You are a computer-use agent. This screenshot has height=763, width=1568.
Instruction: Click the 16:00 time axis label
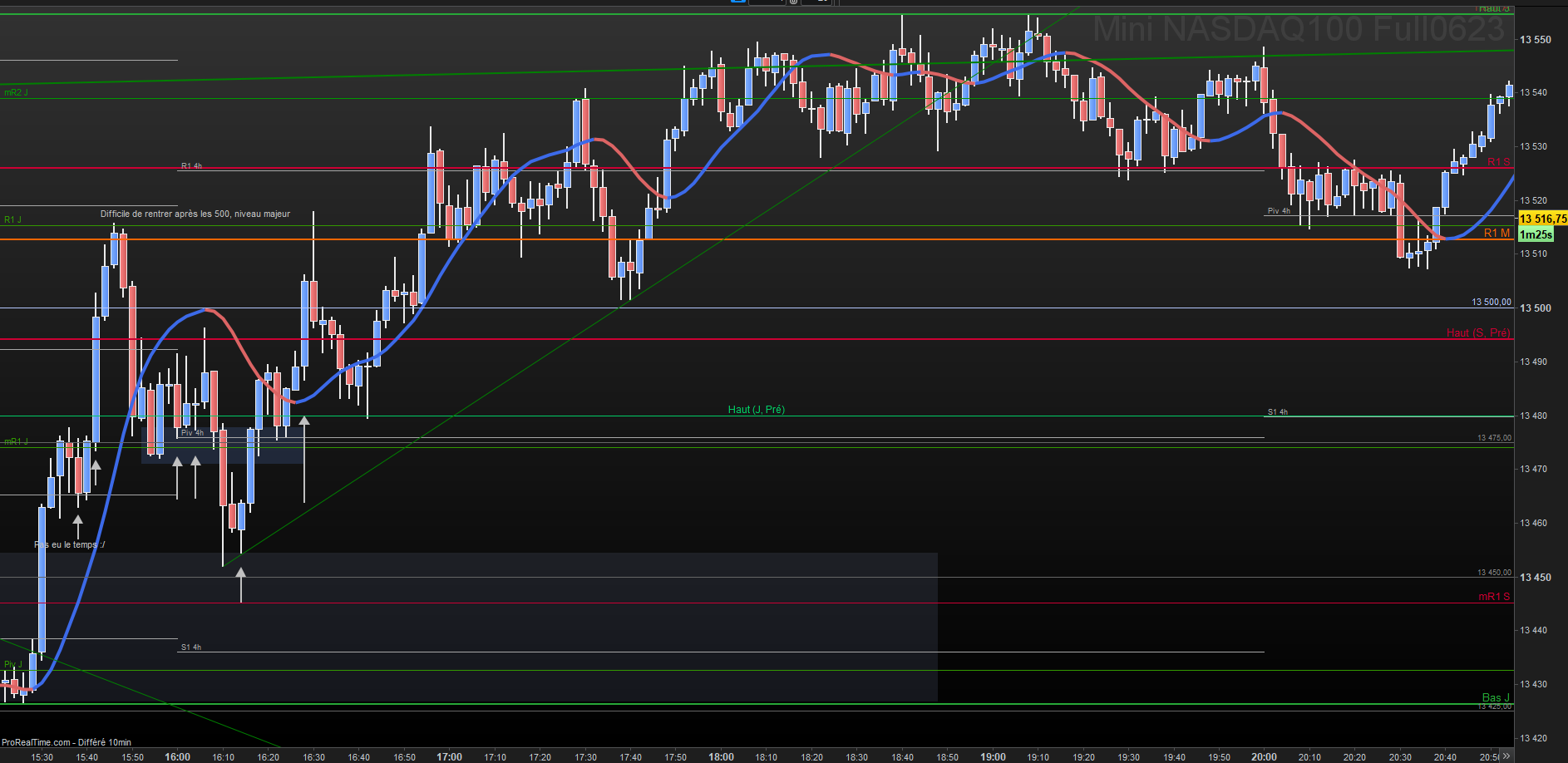(177, 756)
